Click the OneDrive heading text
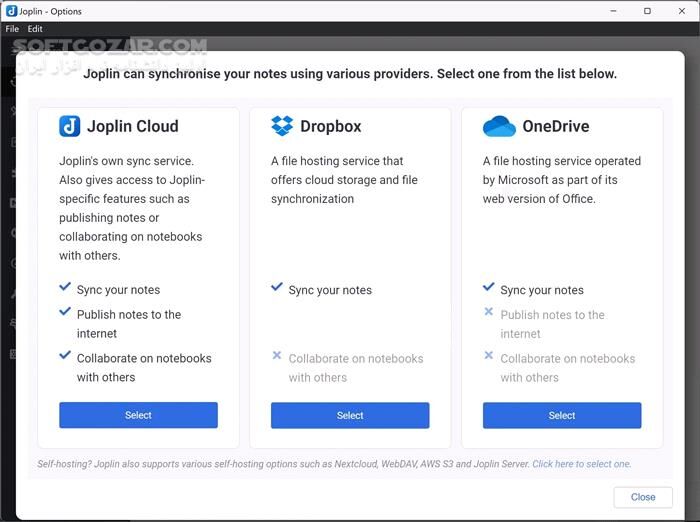The width and height of the screenshot is (700, 522). coord(555,127)
